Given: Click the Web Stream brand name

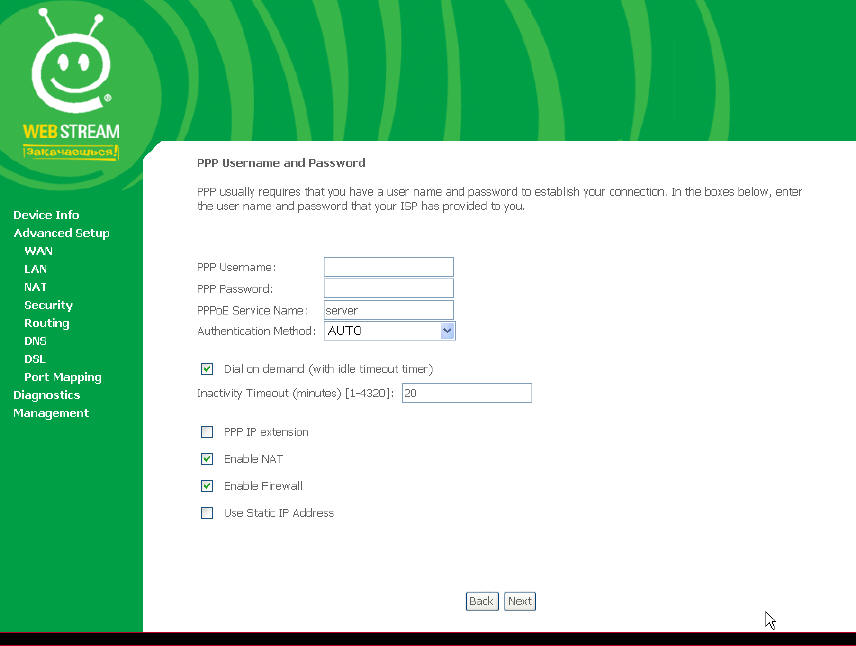Looking at the screenshot, I should coord(71,132).
